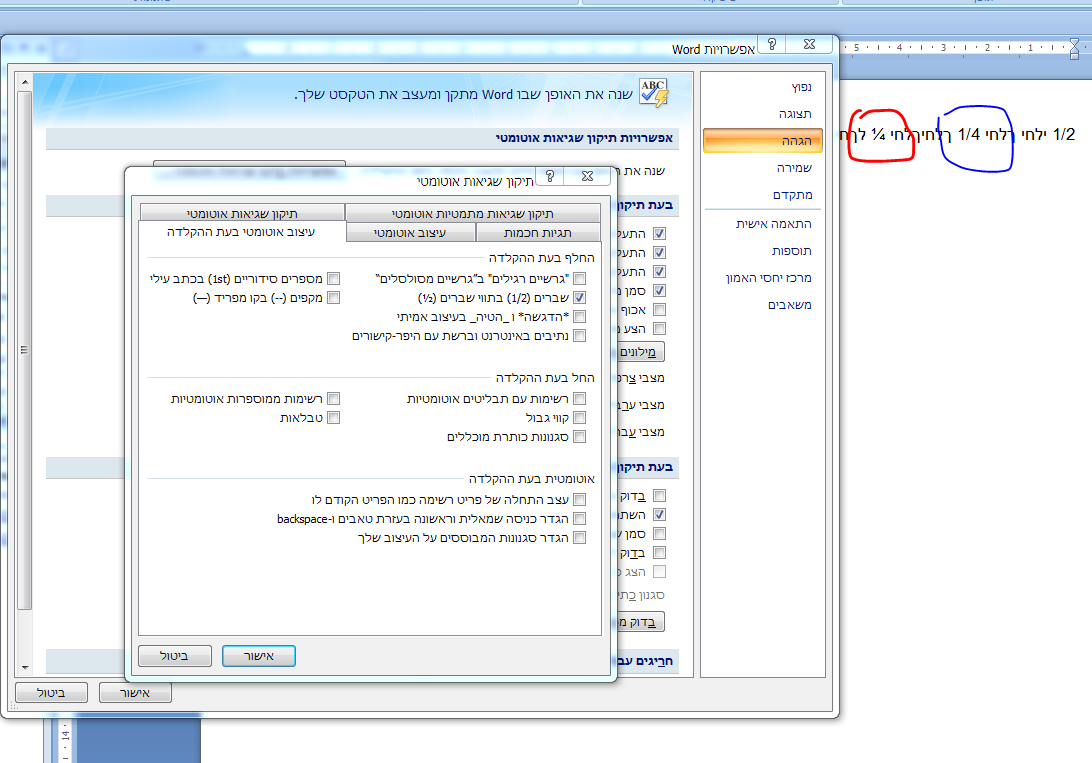Click the ¼ fraction in the document
1092x763 pixels.
[x=878, y=134]
